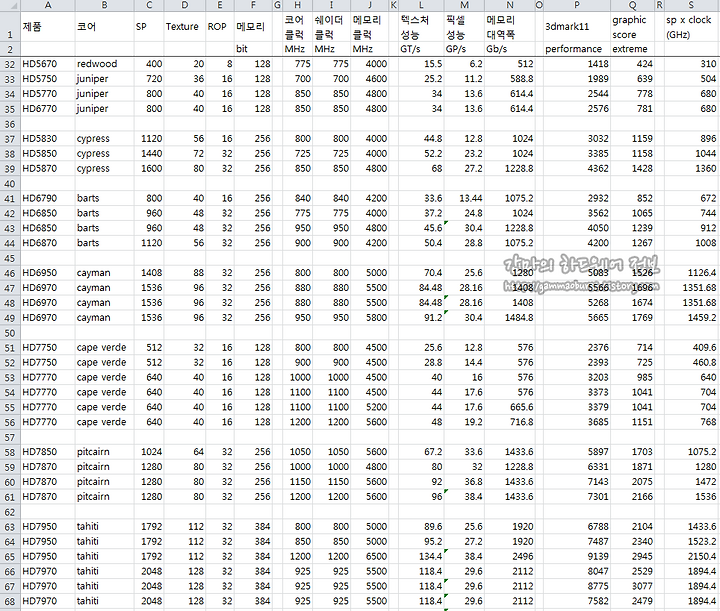Select the '3dmark11' header cell
Image resolution: width=720 pixels, height=611 pixels.
coord(577,27)
